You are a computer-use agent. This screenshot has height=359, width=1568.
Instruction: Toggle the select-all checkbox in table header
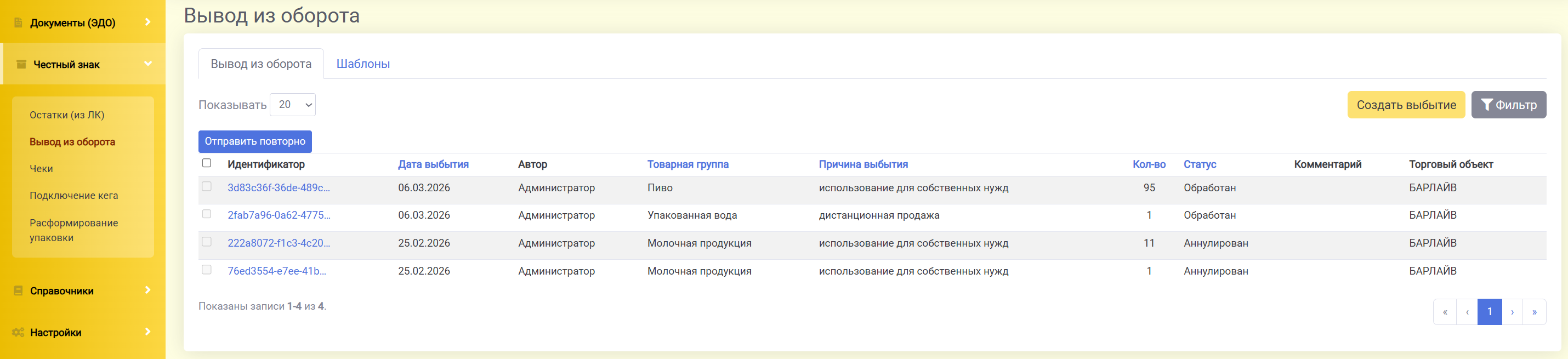207,163
